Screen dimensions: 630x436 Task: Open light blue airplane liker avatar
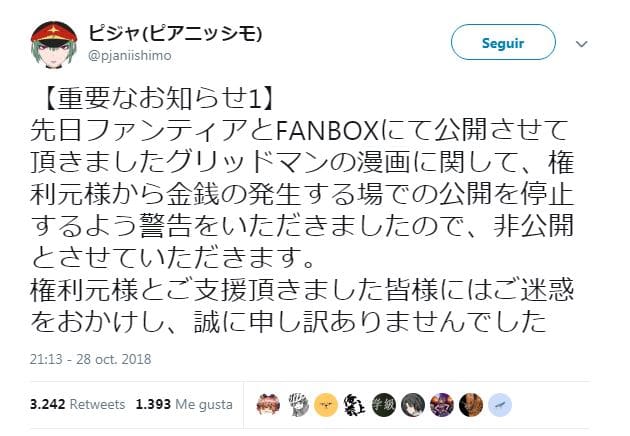point(499,405)
